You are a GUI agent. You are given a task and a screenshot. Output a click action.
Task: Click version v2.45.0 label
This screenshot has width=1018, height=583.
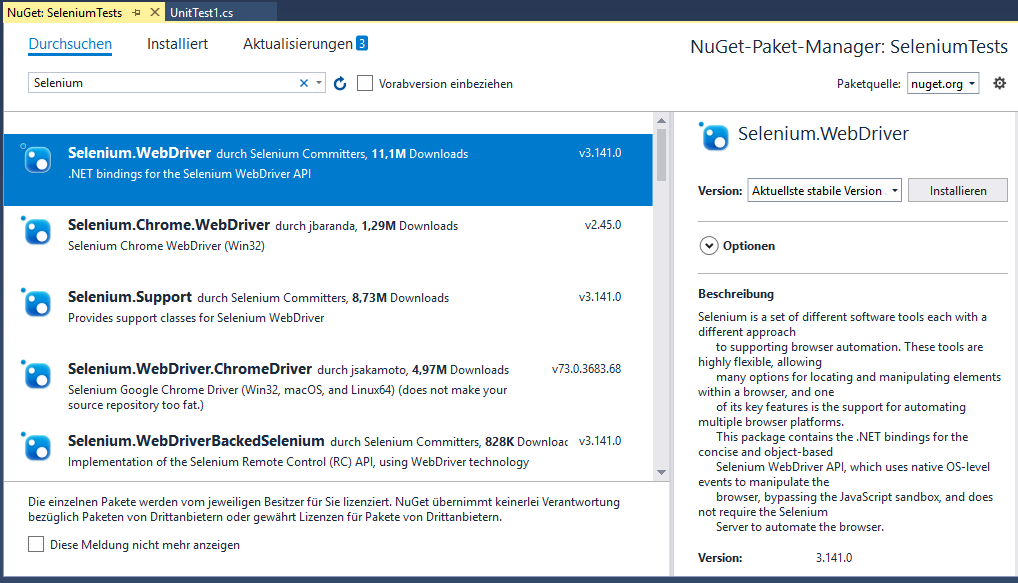coord(602,225)
